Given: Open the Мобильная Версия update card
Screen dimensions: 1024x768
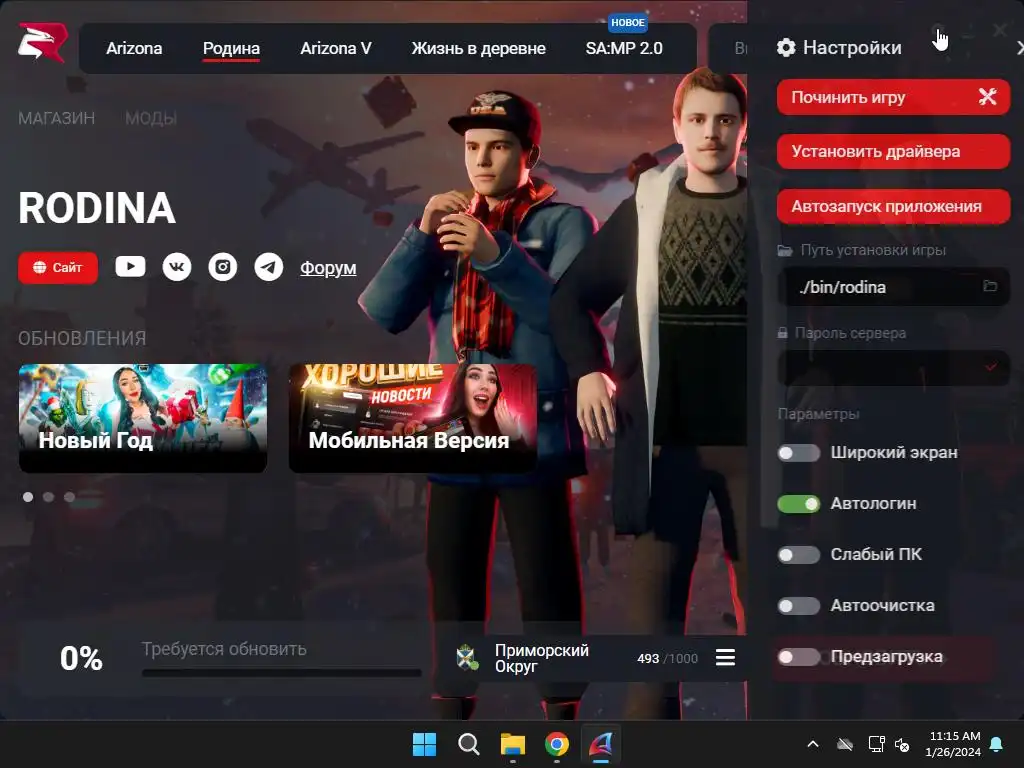Looking at the screenshot, I should click(x=413, y=418).
